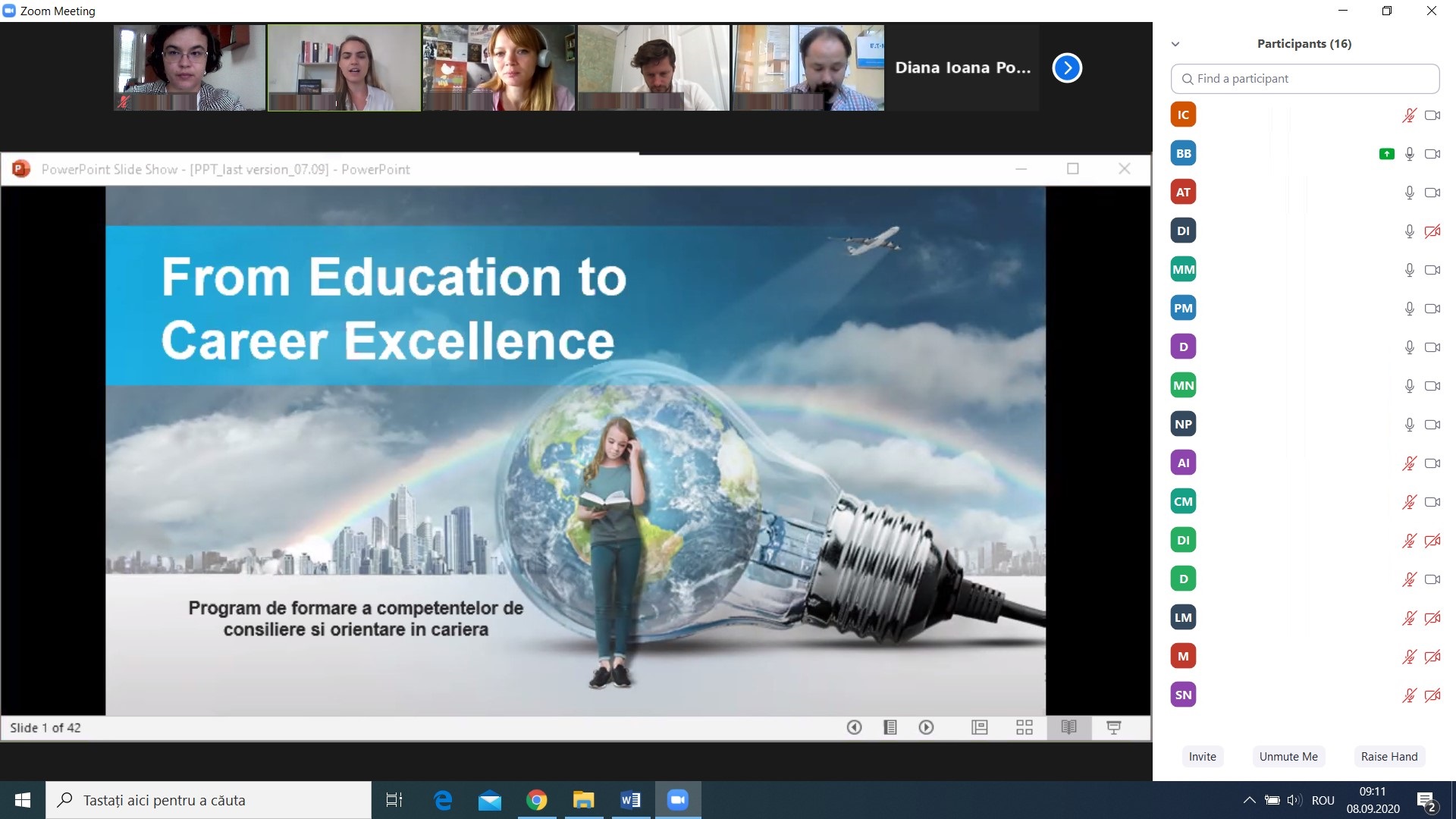1456x819 pixels.
Task: Click Slide 1 of 42 indicator
Action: (x=45, y=728)
